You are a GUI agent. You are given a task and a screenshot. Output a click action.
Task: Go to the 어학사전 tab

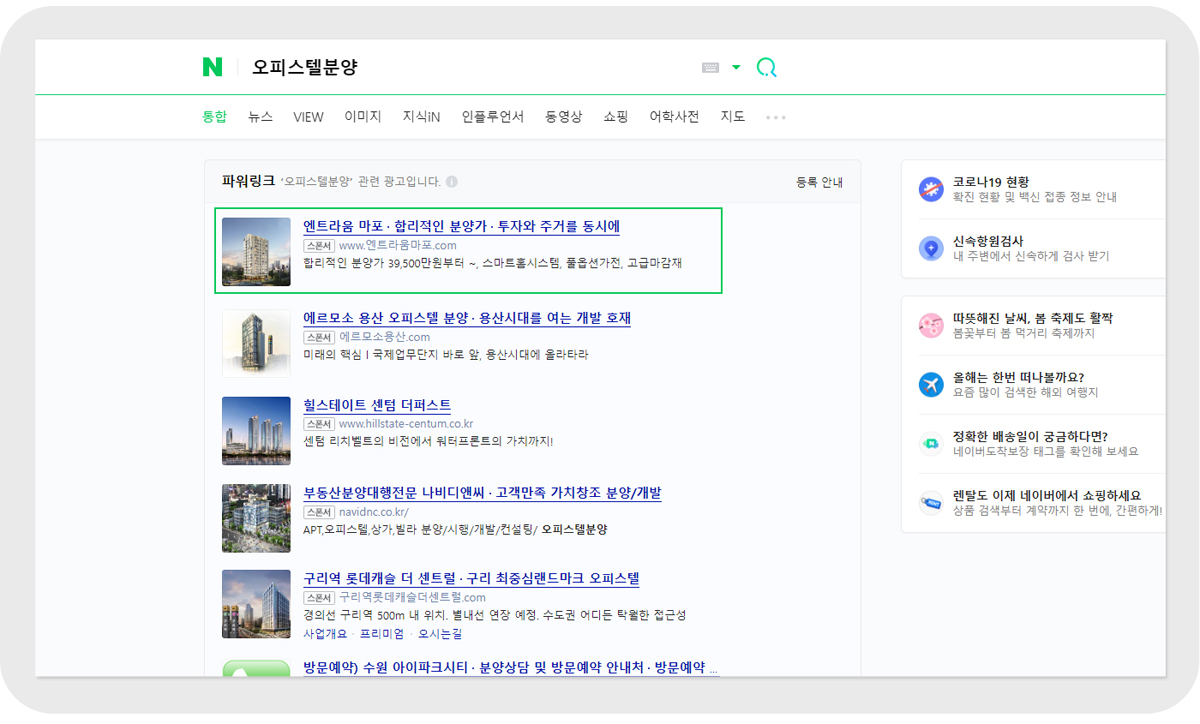click(x=674, y=117)
